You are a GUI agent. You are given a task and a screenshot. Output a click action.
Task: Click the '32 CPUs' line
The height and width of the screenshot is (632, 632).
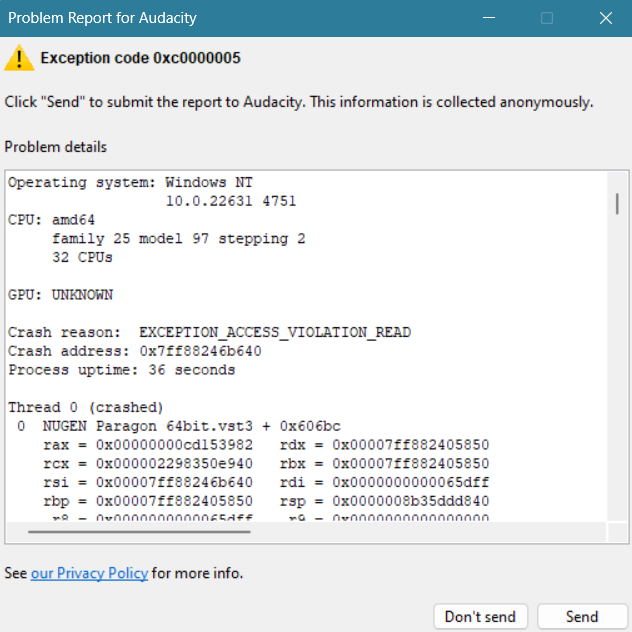coord(82,257)
